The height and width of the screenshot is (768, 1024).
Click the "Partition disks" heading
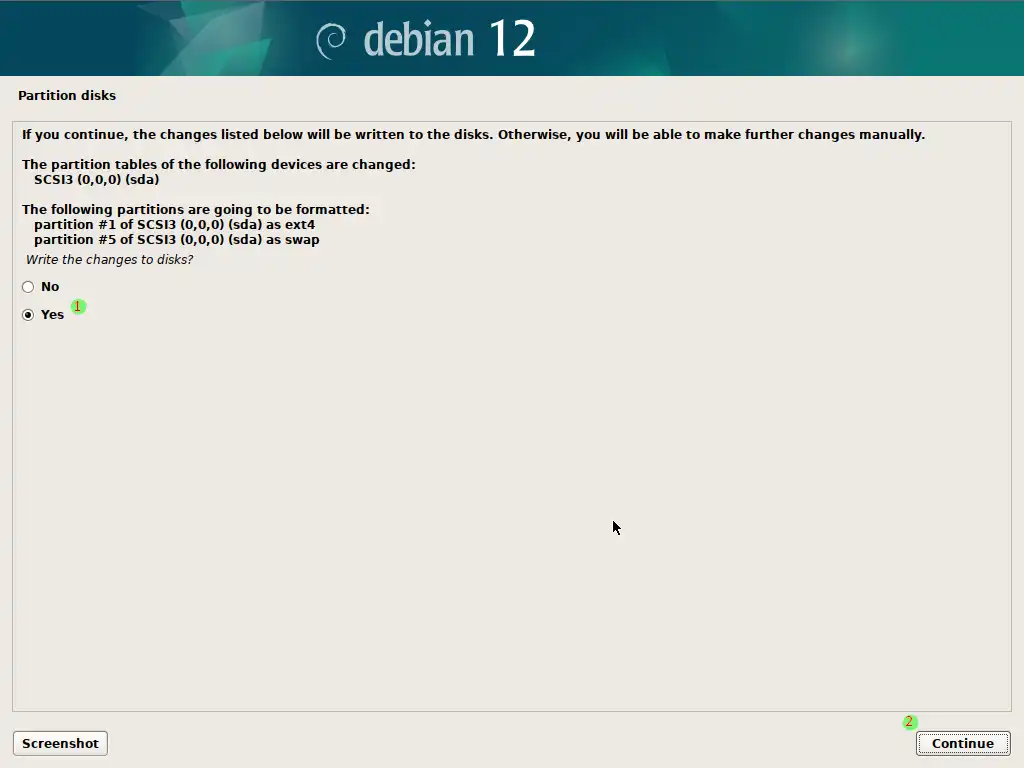point(67,96)
